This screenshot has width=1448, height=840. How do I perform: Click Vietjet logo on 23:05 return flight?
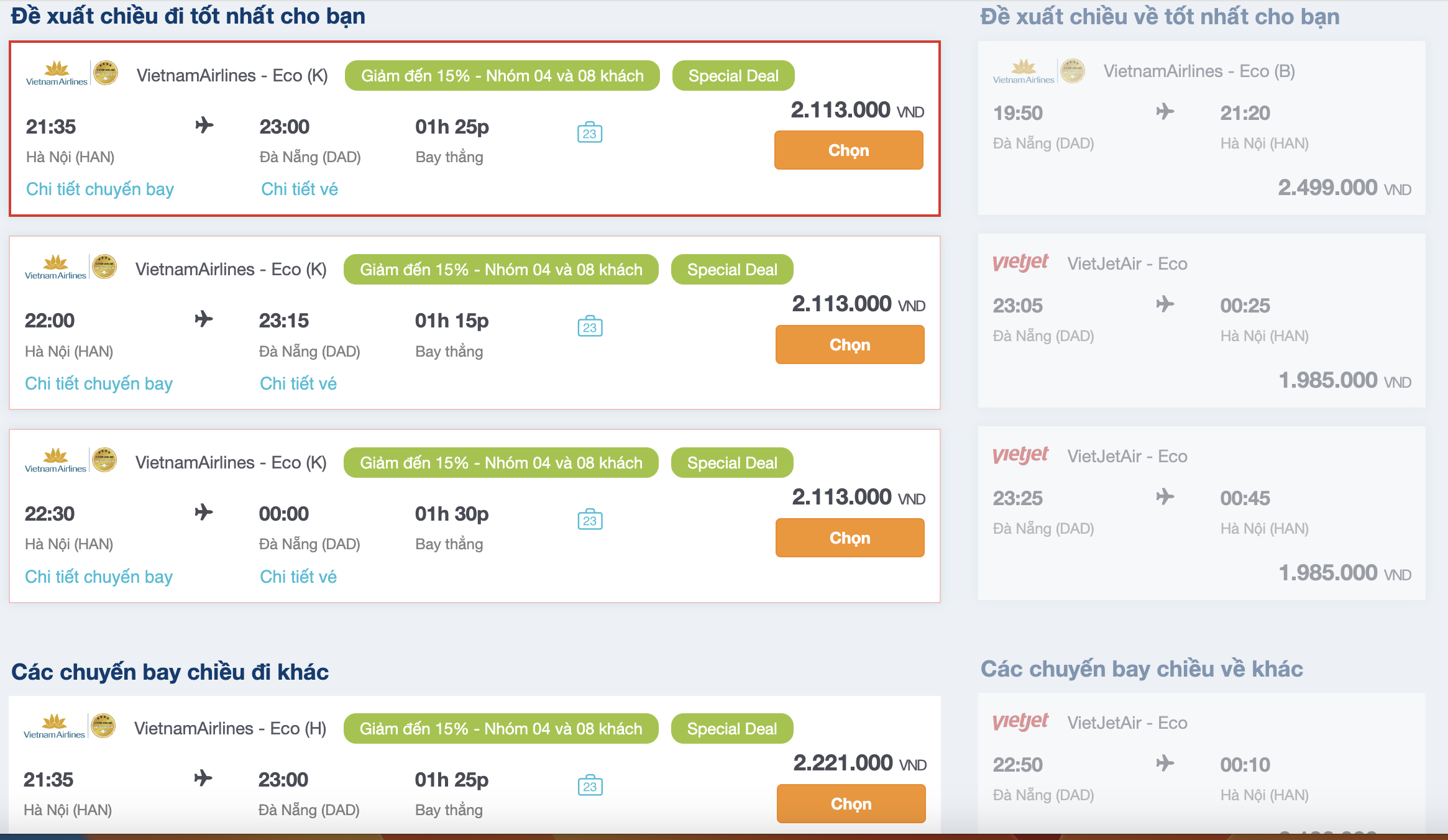[x=1020, y=263]
